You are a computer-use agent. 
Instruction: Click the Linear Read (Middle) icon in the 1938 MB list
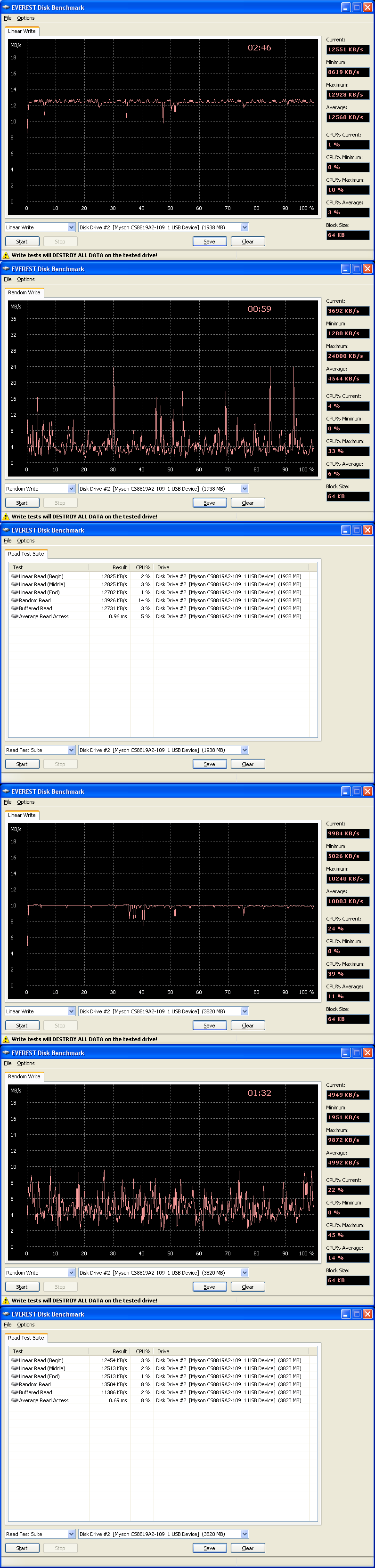pyautogui.click(x=14, y=584)
